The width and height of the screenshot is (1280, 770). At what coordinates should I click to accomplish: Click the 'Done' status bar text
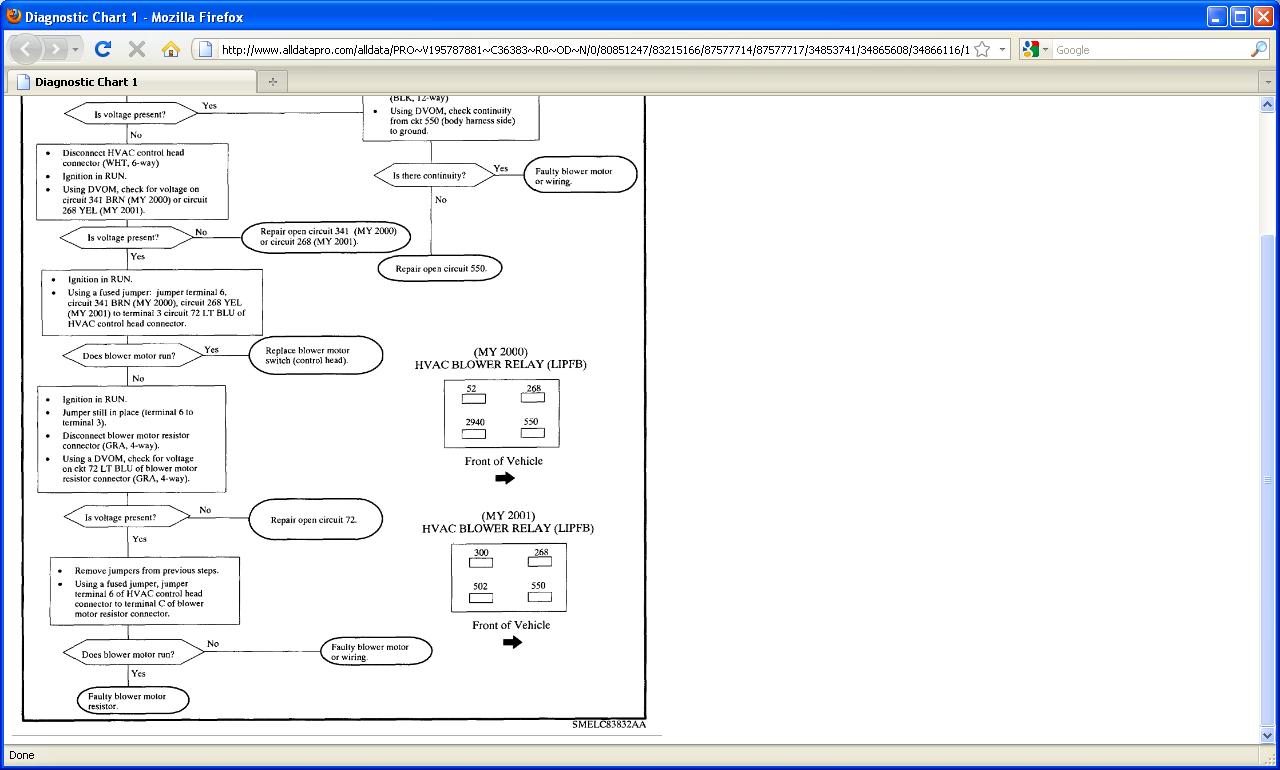point(21,755)
